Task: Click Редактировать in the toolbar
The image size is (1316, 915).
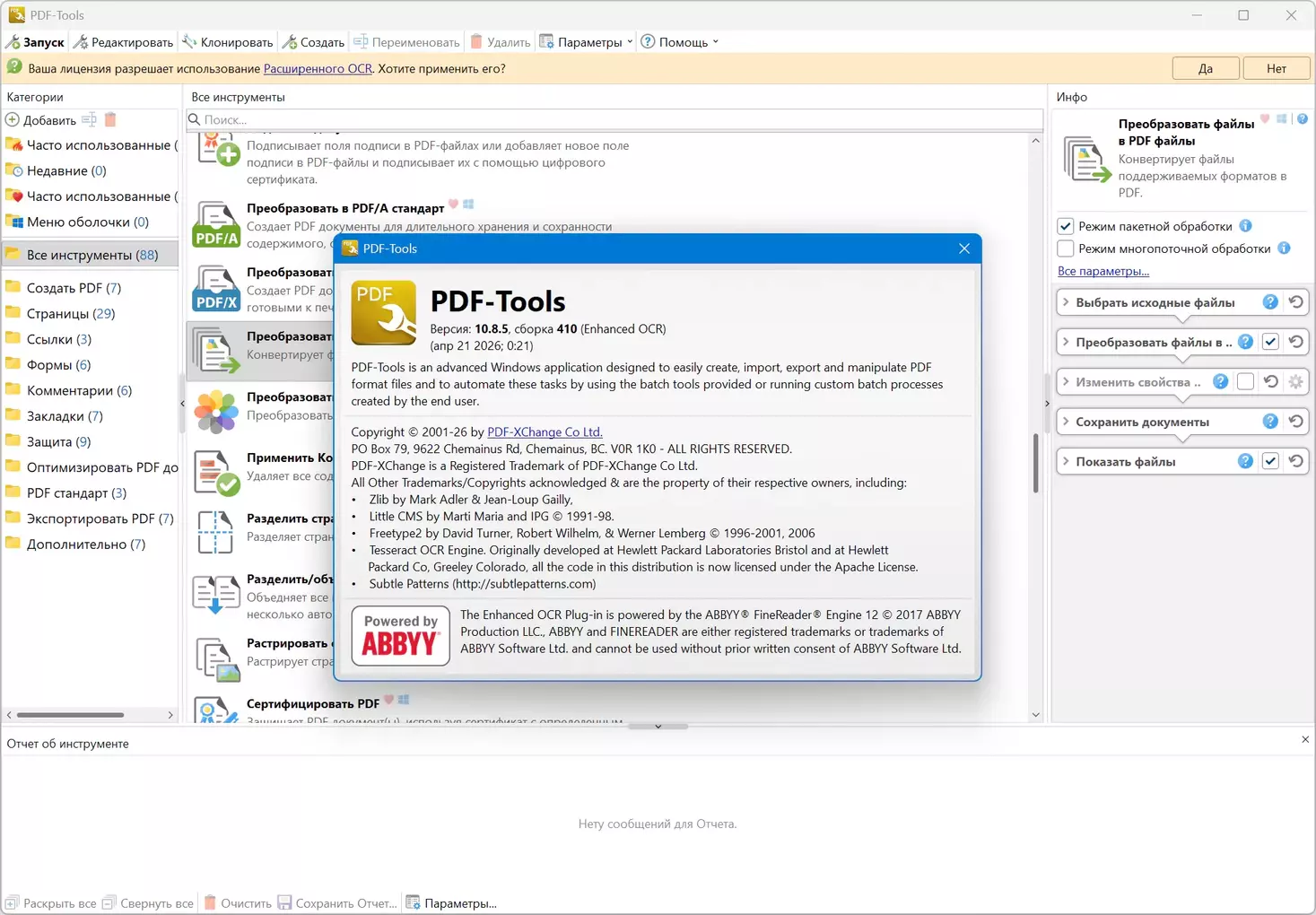Action: pyautogui.click(x=123, y=42)
